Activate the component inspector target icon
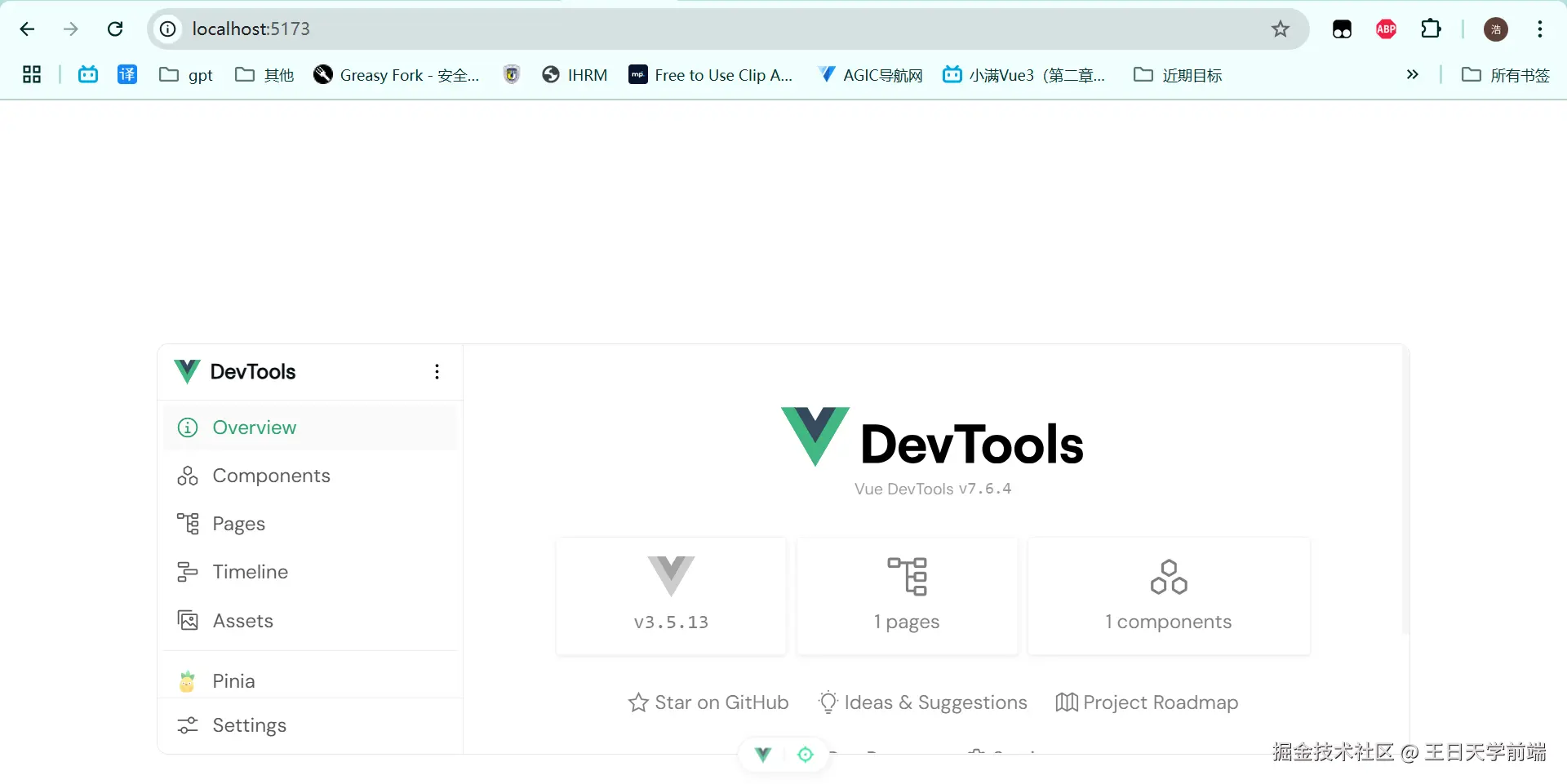 [806, 755]
